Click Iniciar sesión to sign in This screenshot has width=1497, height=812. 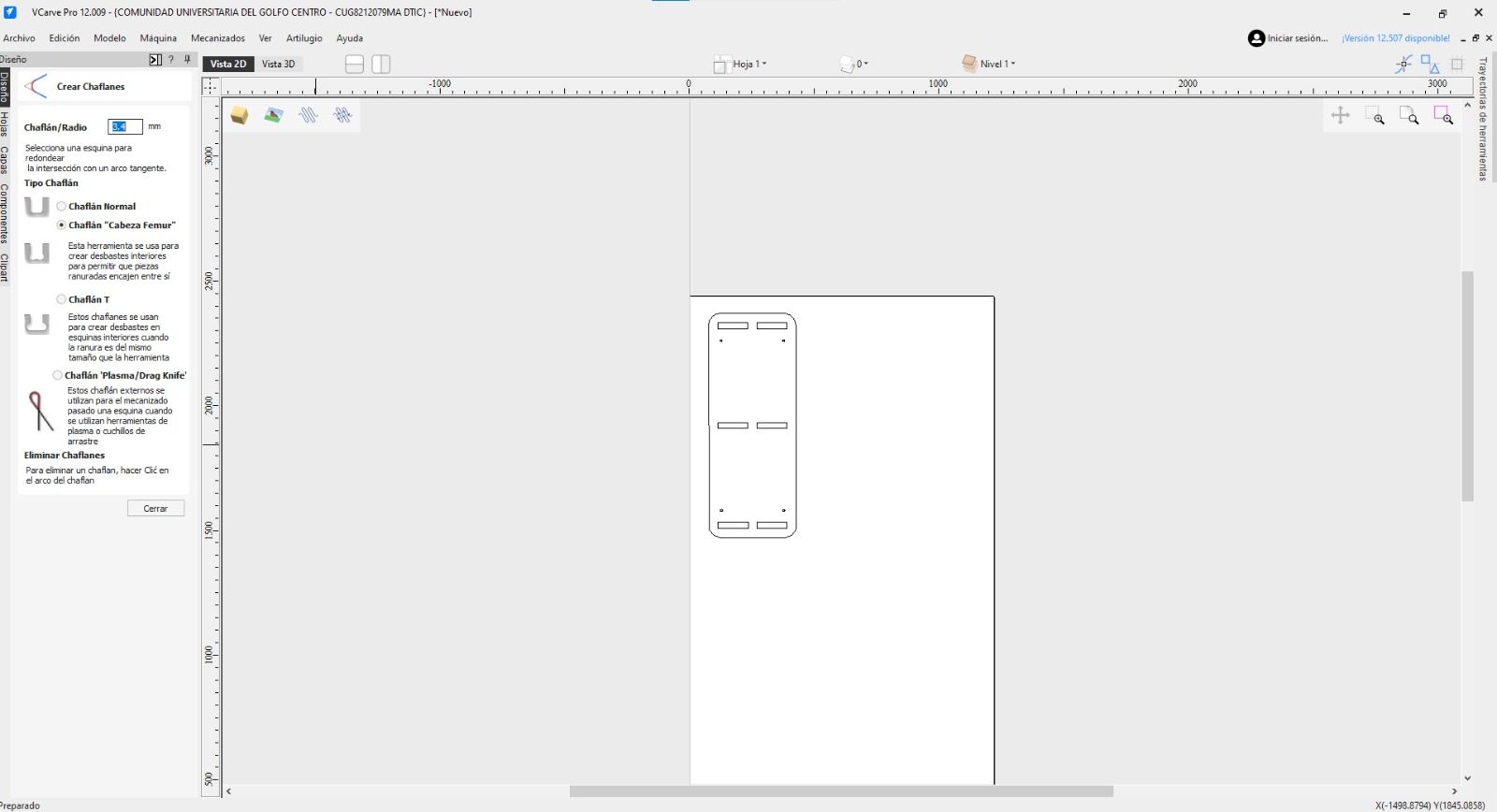click(1298, 38)
